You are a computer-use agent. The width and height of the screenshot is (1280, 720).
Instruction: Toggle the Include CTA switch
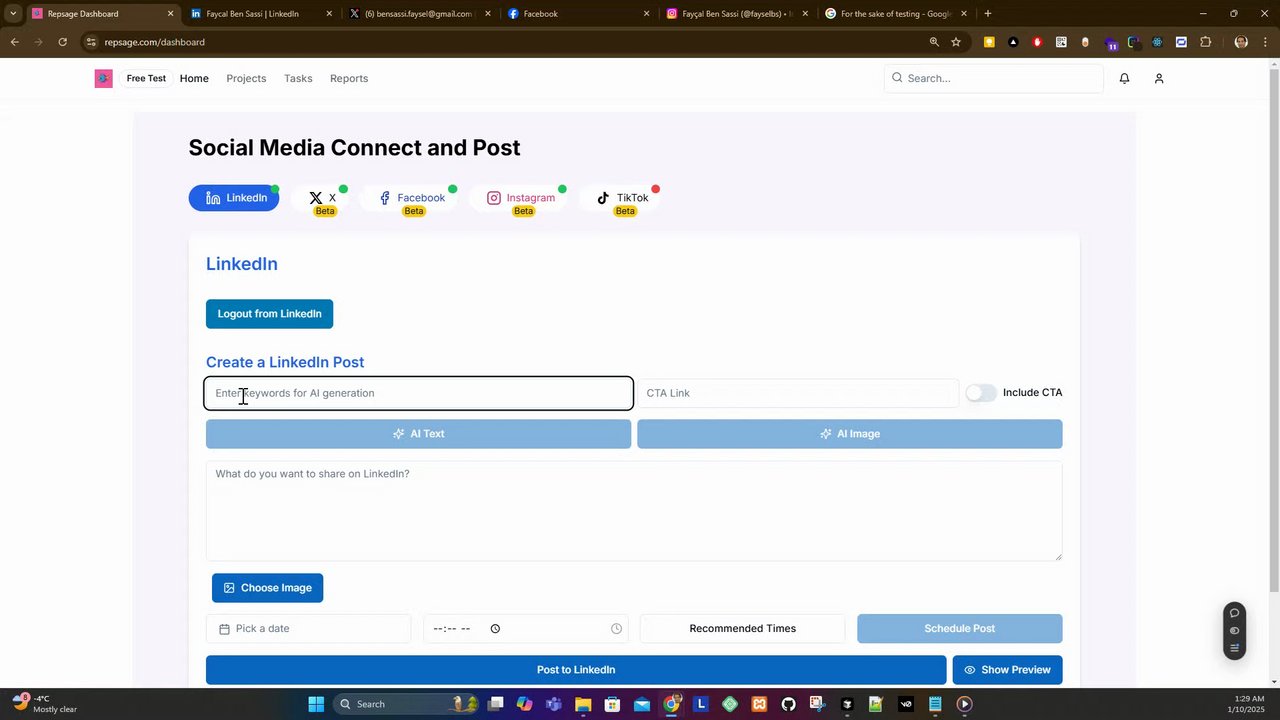coord(981,393)
